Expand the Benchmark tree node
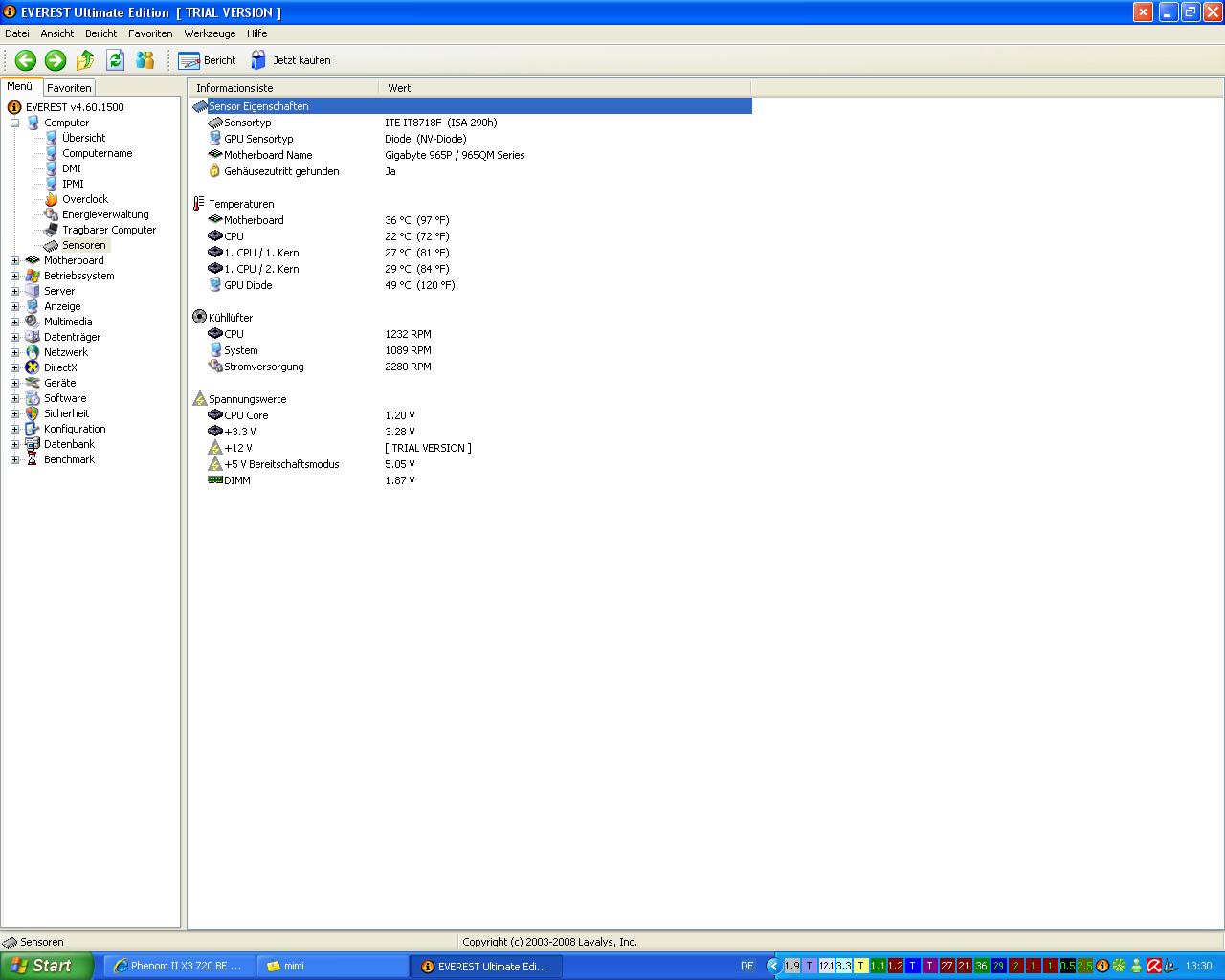This screenshot has height=980, width=1225. tap(14, 459)
